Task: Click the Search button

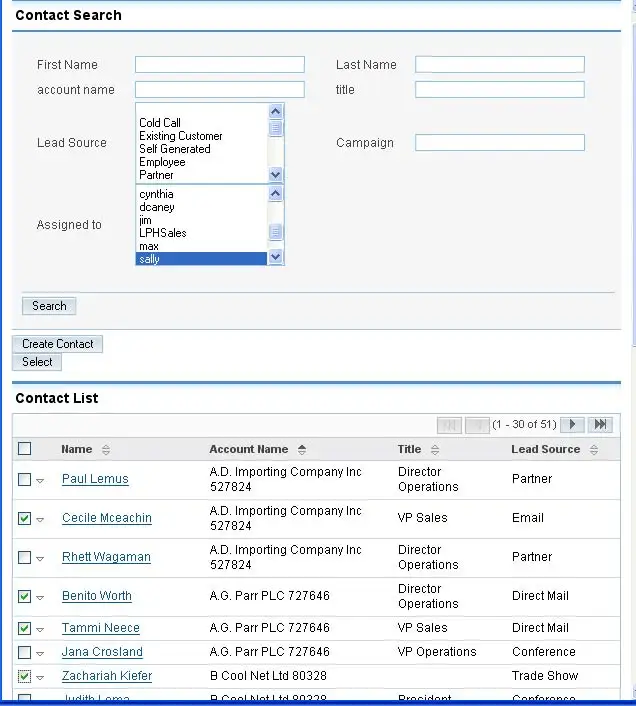Action: [x=49, y=306]
